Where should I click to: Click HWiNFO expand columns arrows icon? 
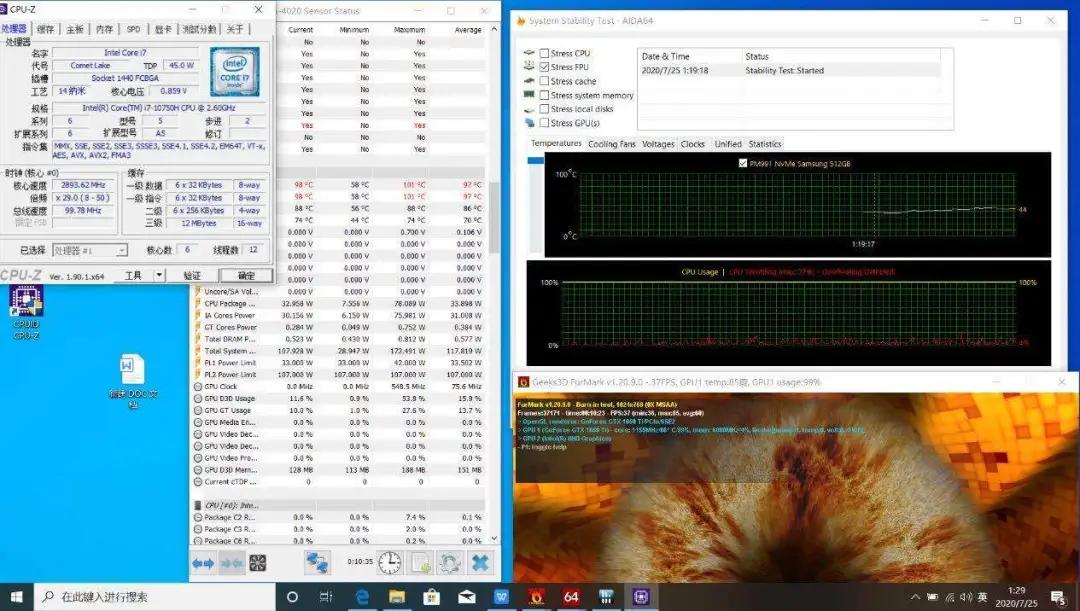click(x=203, y=563)
